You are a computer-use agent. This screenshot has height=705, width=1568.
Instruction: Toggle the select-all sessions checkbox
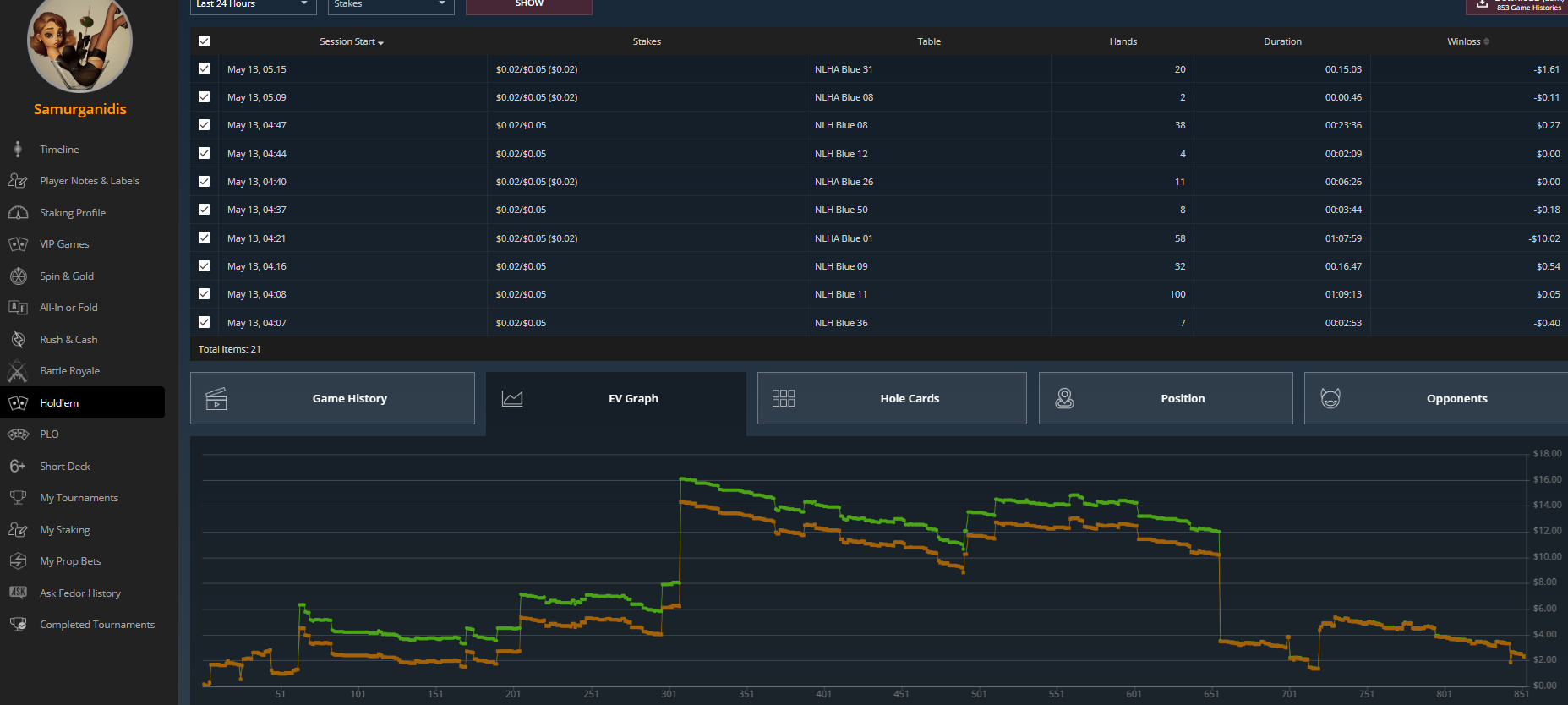coord(204,41)
